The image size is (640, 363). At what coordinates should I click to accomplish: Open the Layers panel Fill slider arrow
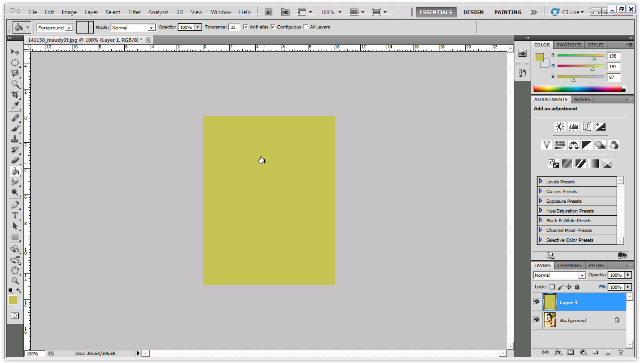[628, 287]
